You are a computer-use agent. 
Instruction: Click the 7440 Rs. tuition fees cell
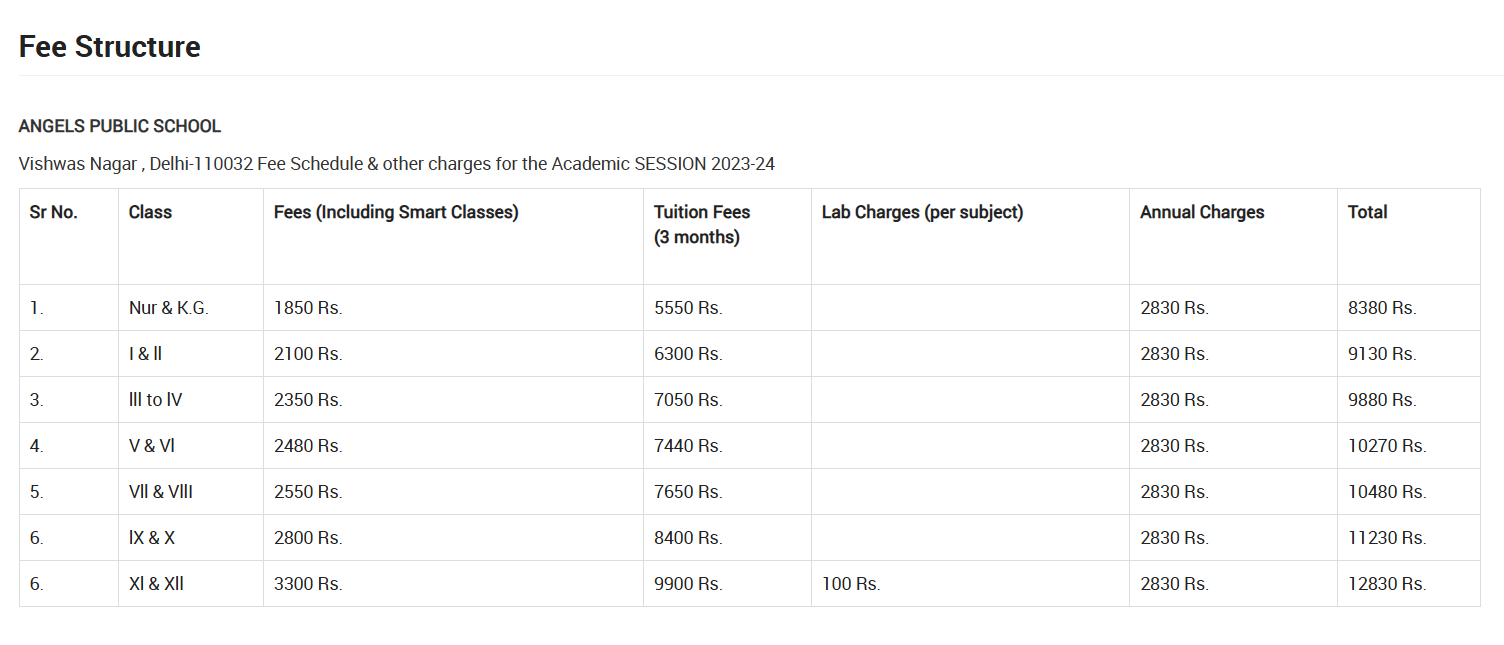click(x=688, y=446)
